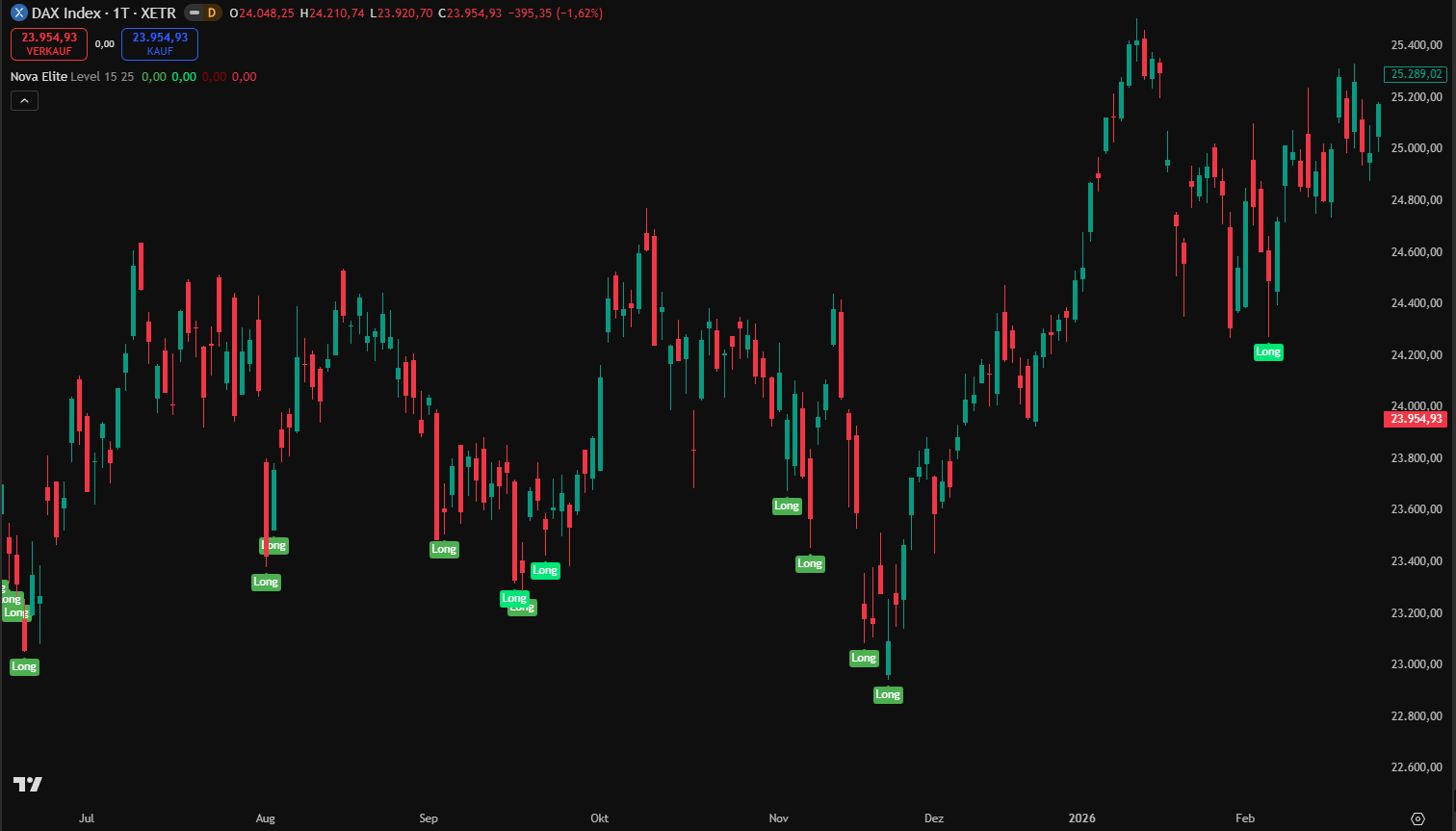
Task: Click the Sep label on time axis
Action: (x=429, y=818)
